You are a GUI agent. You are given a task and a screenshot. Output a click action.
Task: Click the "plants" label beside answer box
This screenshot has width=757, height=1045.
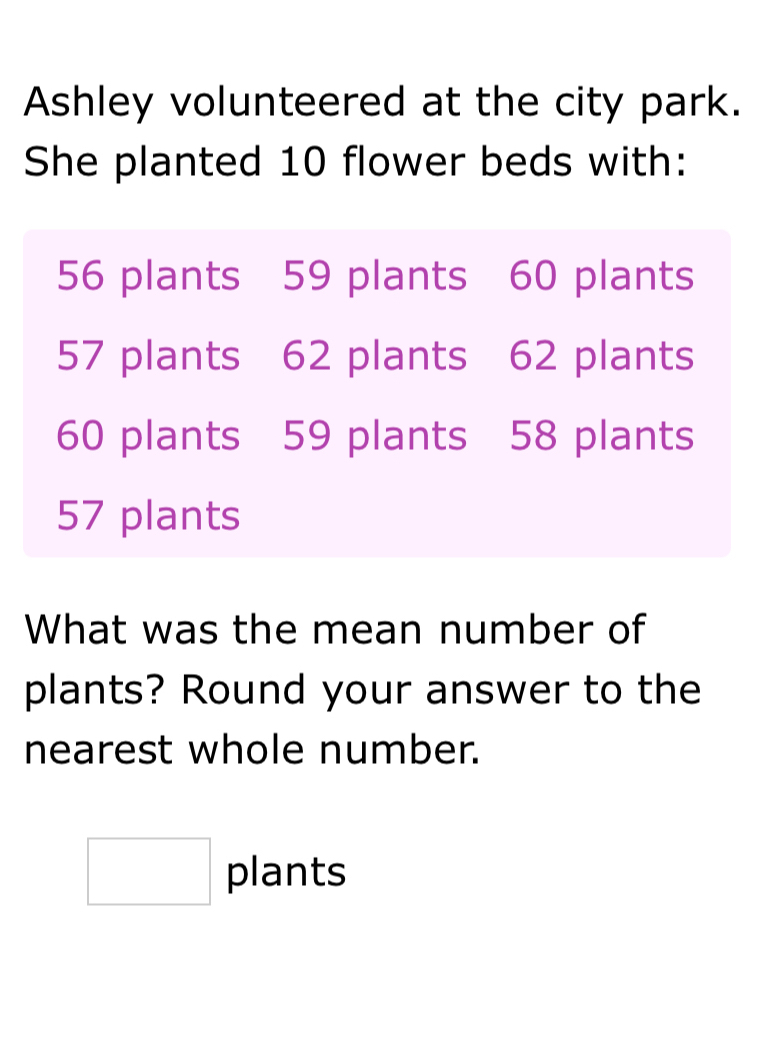[286, 873]
